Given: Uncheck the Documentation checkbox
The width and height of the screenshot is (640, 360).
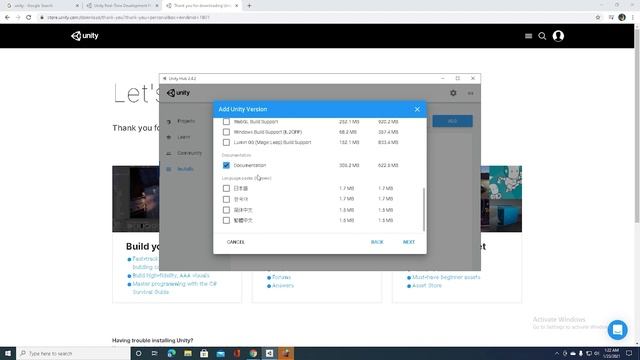Looking at the screenshot, I should click(x=226, y=165).
